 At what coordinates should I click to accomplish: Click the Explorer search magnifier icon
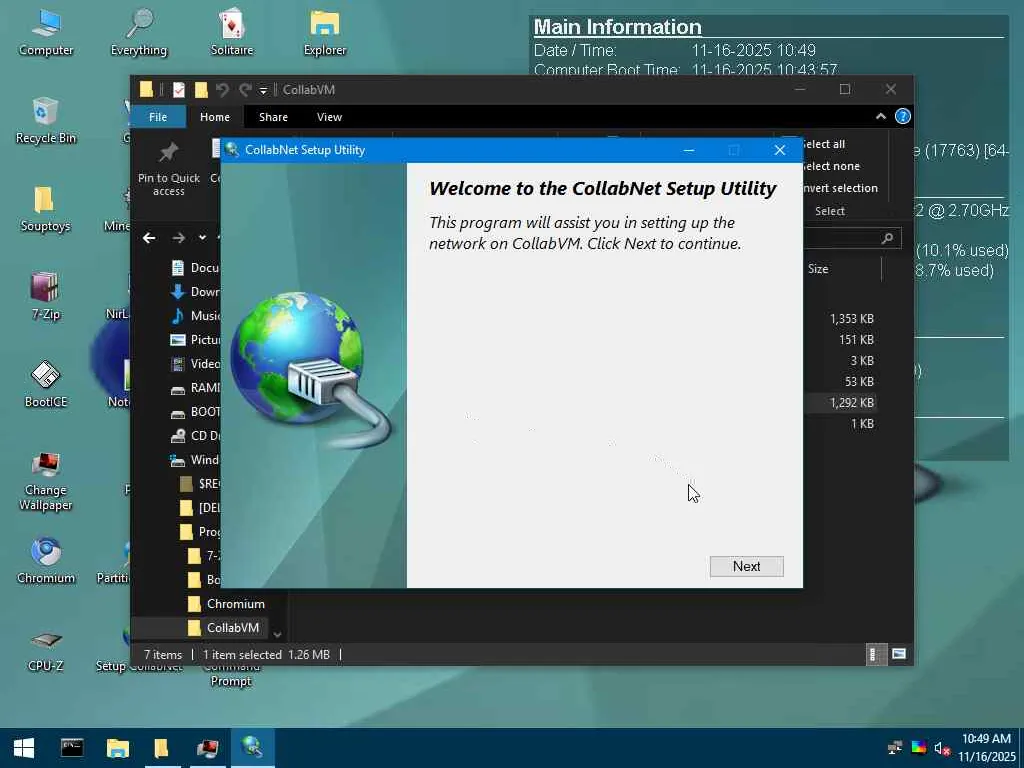(x=887, y=238)
